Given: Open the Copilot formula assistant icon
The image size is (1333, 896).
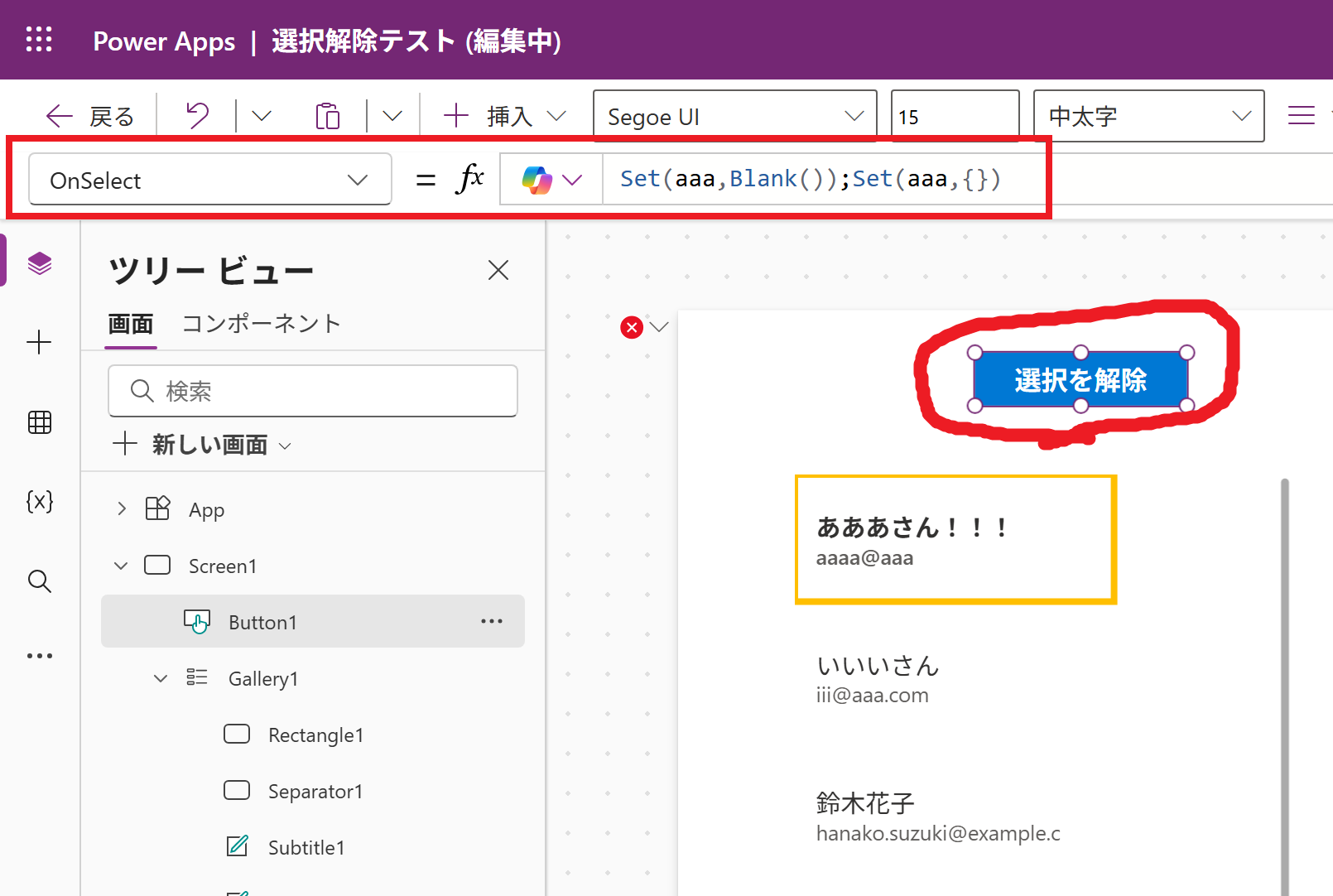Looking at the screenshot, I should [537, 180].
